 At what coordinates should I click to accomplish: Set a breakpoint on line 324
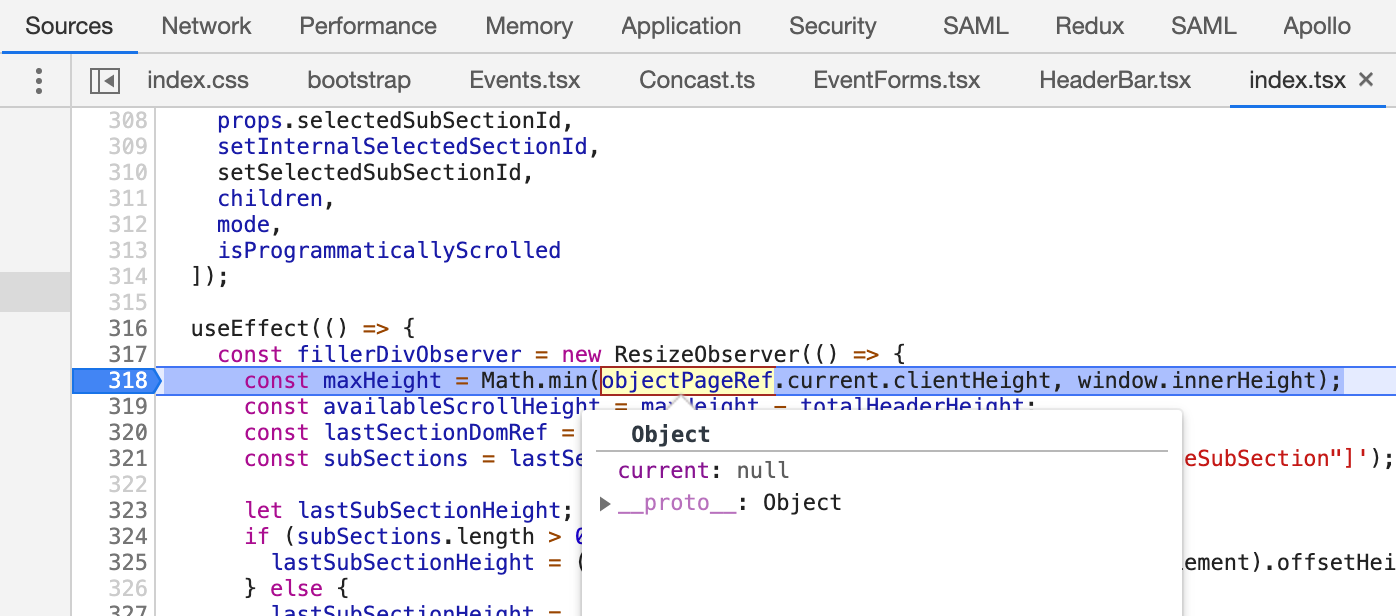click(x=128, y=536)
